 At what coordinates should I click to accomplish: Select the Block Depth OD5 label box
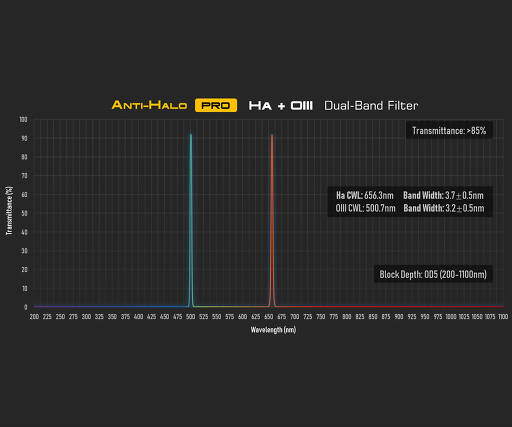tap(433, 274)
